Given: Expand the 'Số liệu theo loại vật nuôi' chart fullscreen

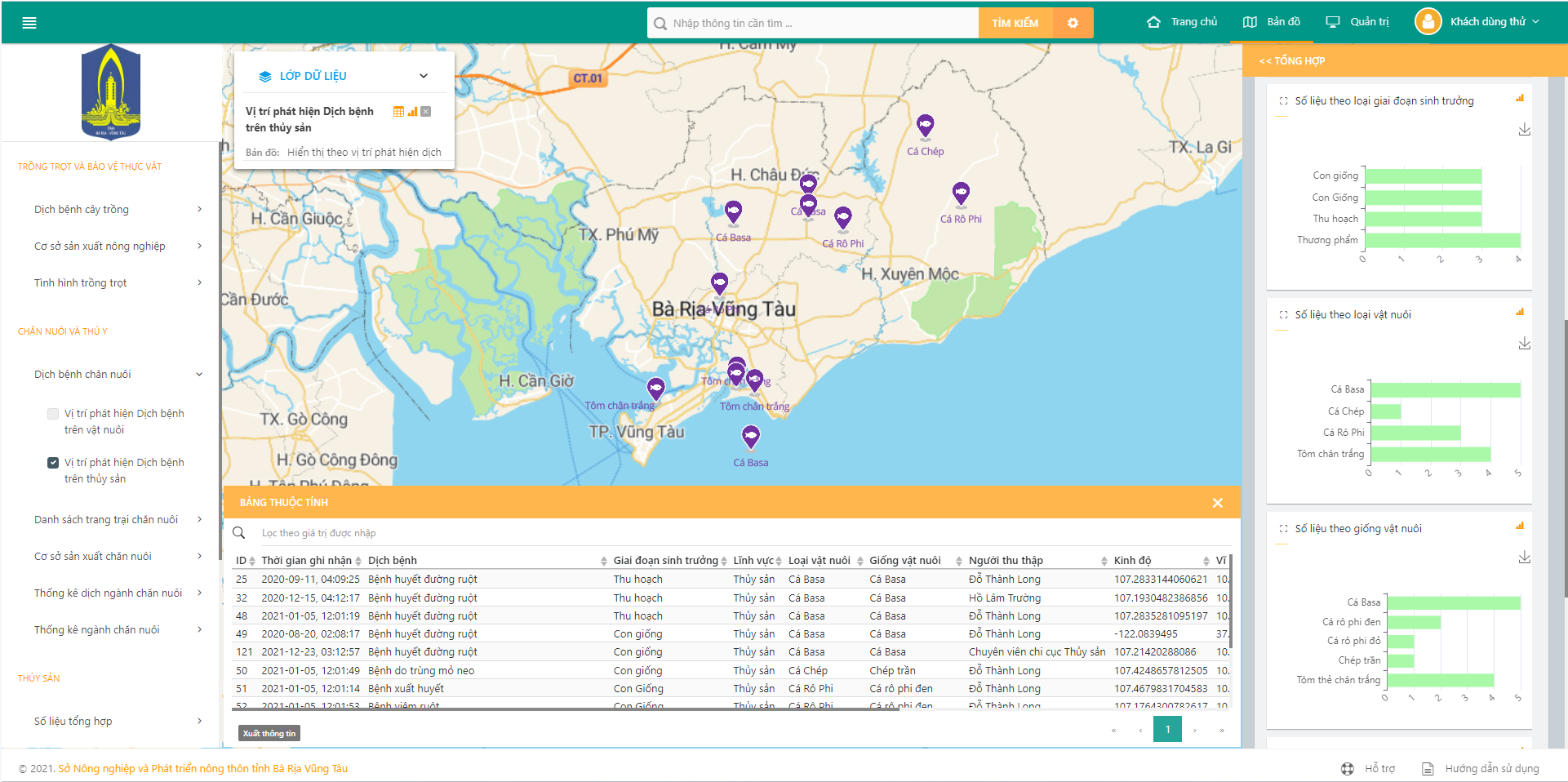Looking at the screenshot, I should pyautogui.click(x=1283, y=315).
